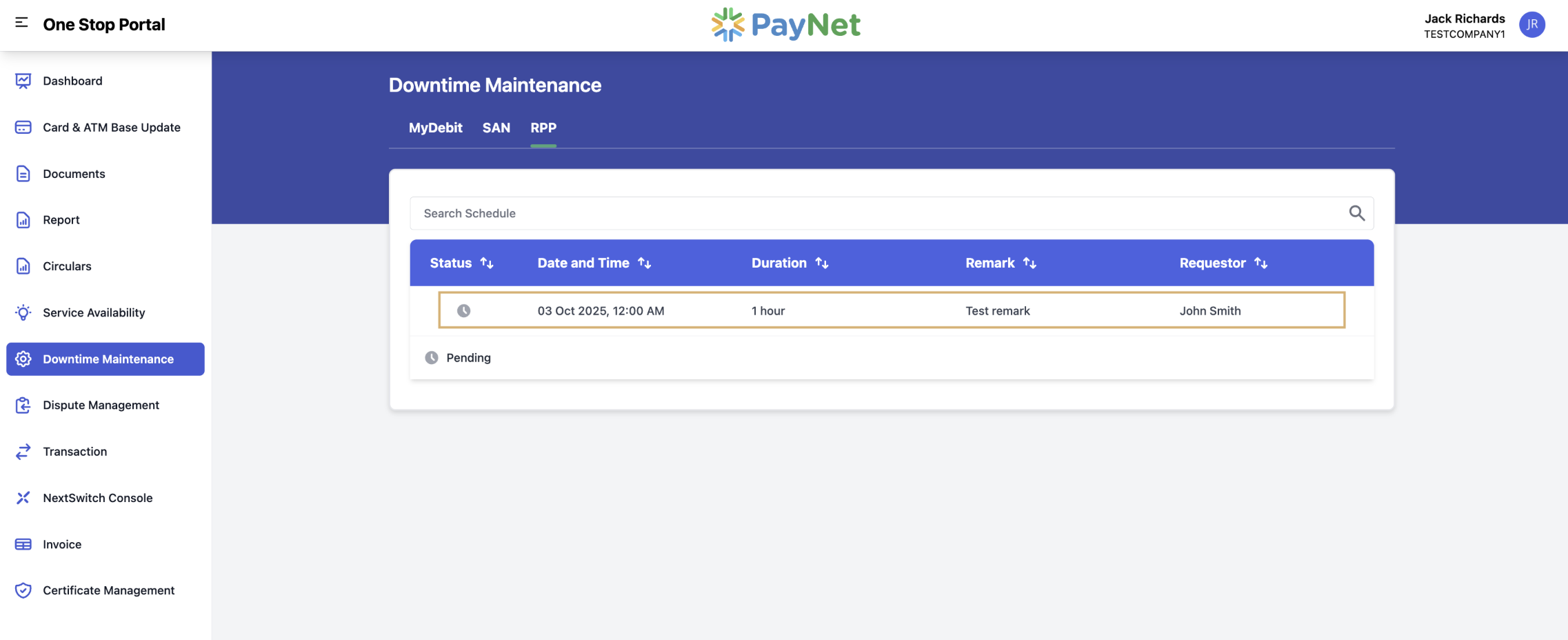Image resolution: width=1568 pixels, height=640 pixels.
Task: Toggle sort order on Requestor column
Action: coord(1260,263)
